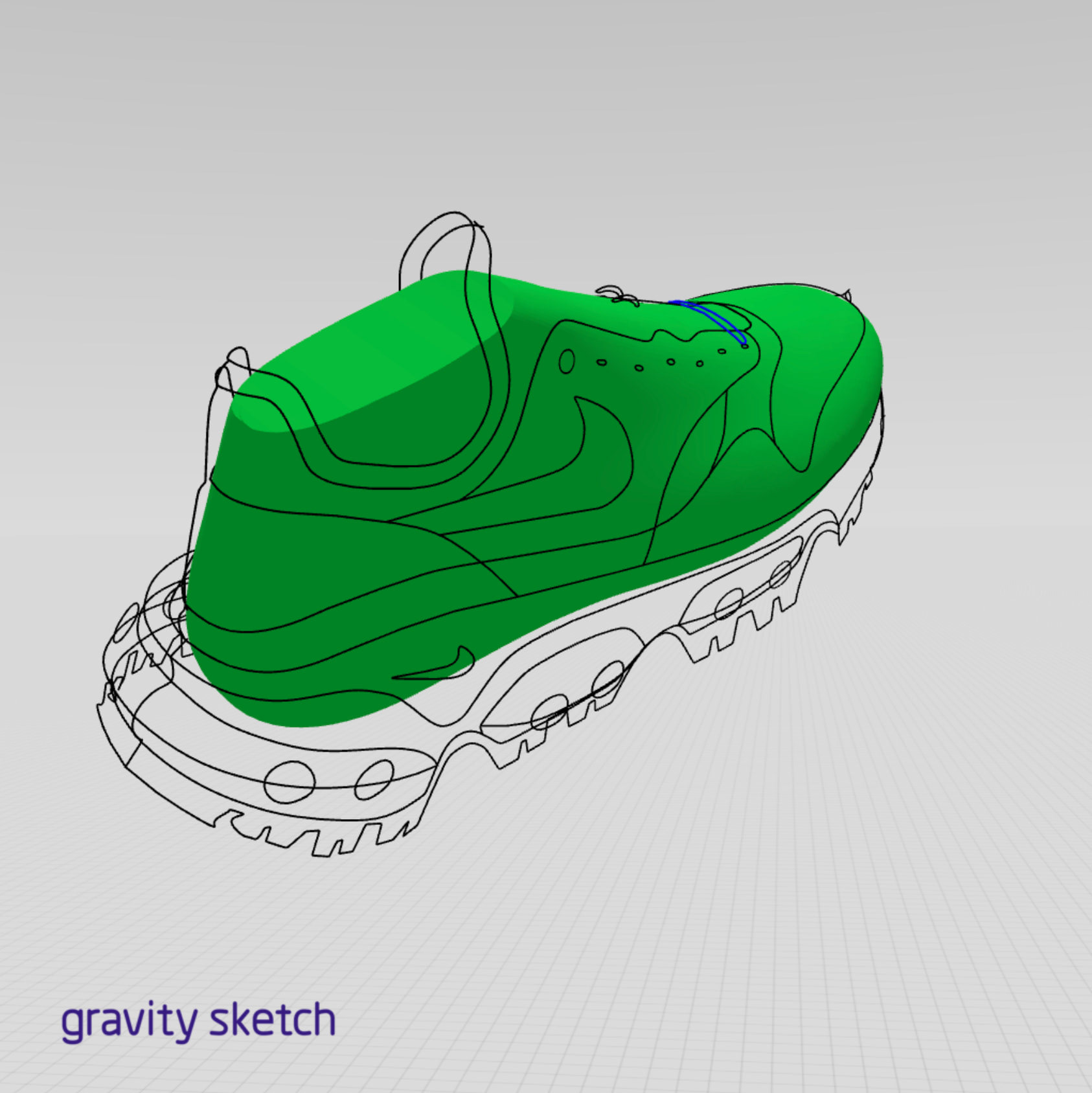This screenshot has height=1093, width=1092.
Task: Select the blue lace stroke near the toe
Action: pos(709,322)
